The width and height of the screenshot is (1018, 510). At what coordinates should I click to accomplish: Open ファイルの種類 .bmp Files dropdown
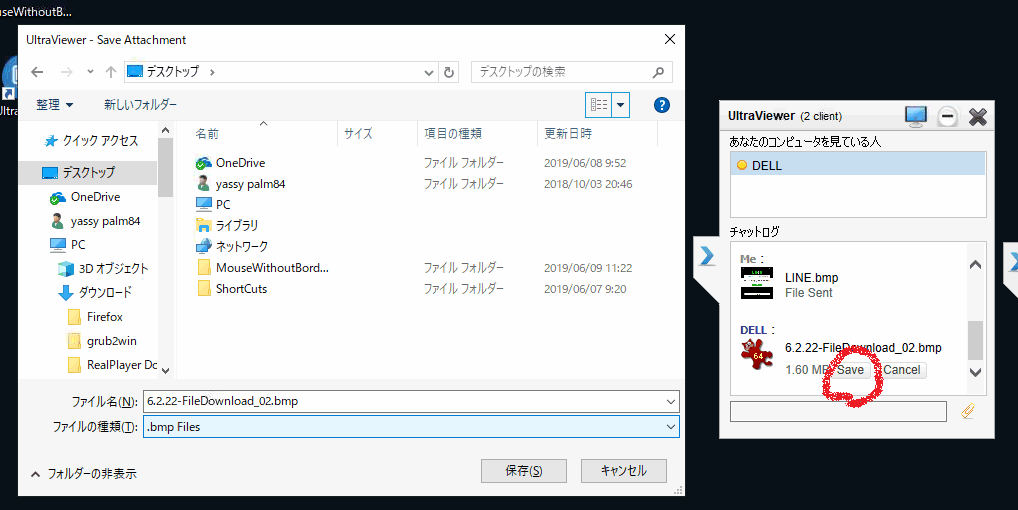click(411, 426)
